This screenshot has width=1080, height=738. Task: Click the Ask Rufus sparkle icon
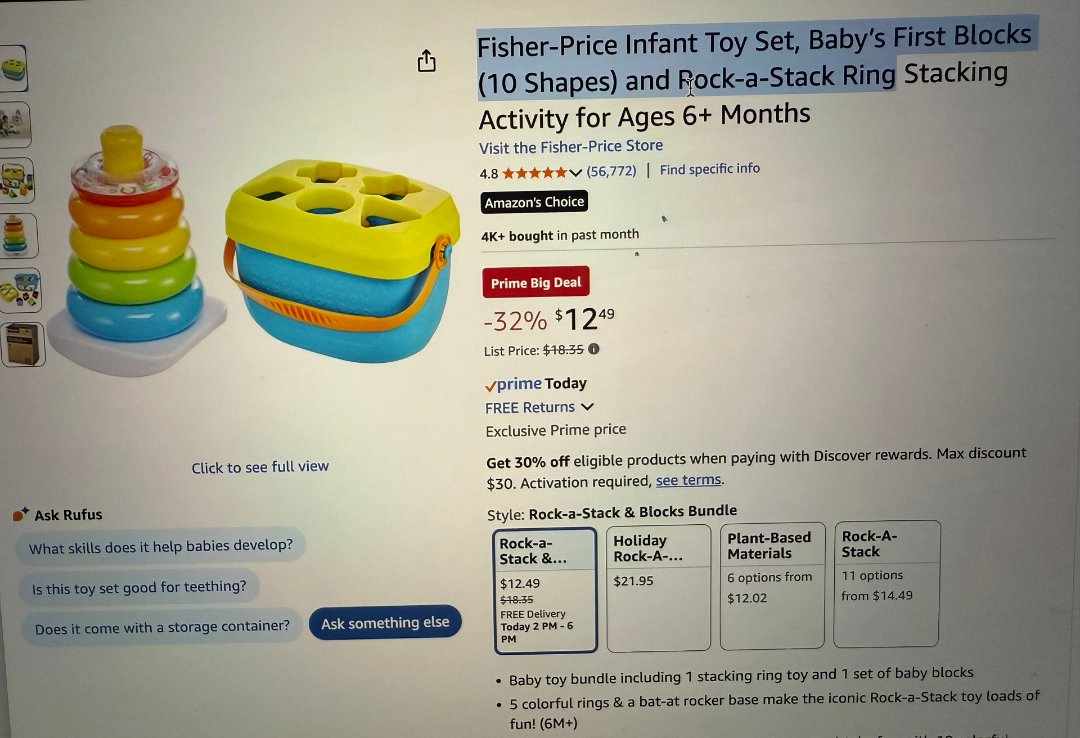pos(21,514)
